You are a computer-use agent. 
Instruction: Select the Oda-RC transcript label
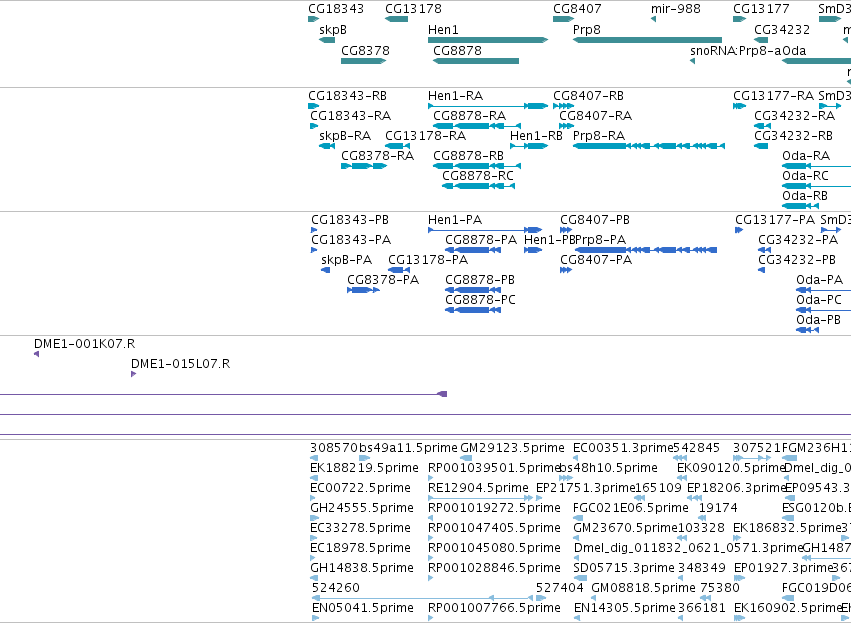(805, 176)
